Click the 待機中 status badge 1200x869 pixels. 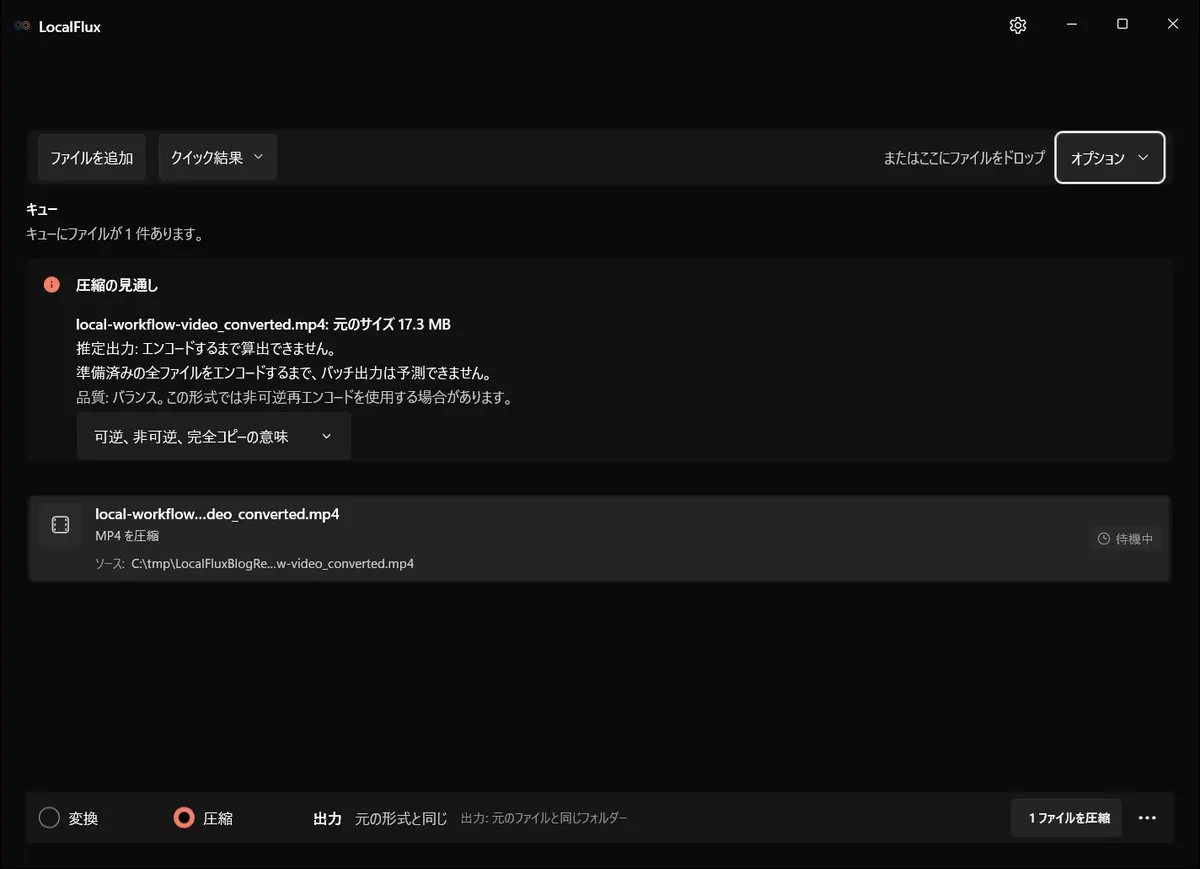(x=1125, y=539)
